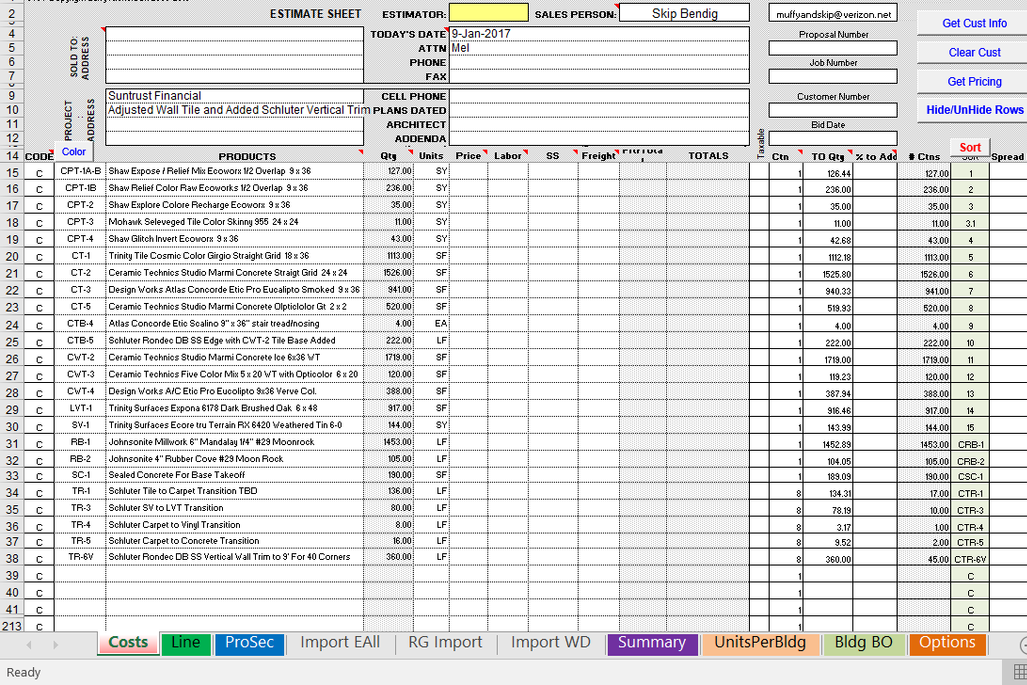1027x685 pixels.
Task: Click the Hide/UnHide Rows button
Action: 974,110
